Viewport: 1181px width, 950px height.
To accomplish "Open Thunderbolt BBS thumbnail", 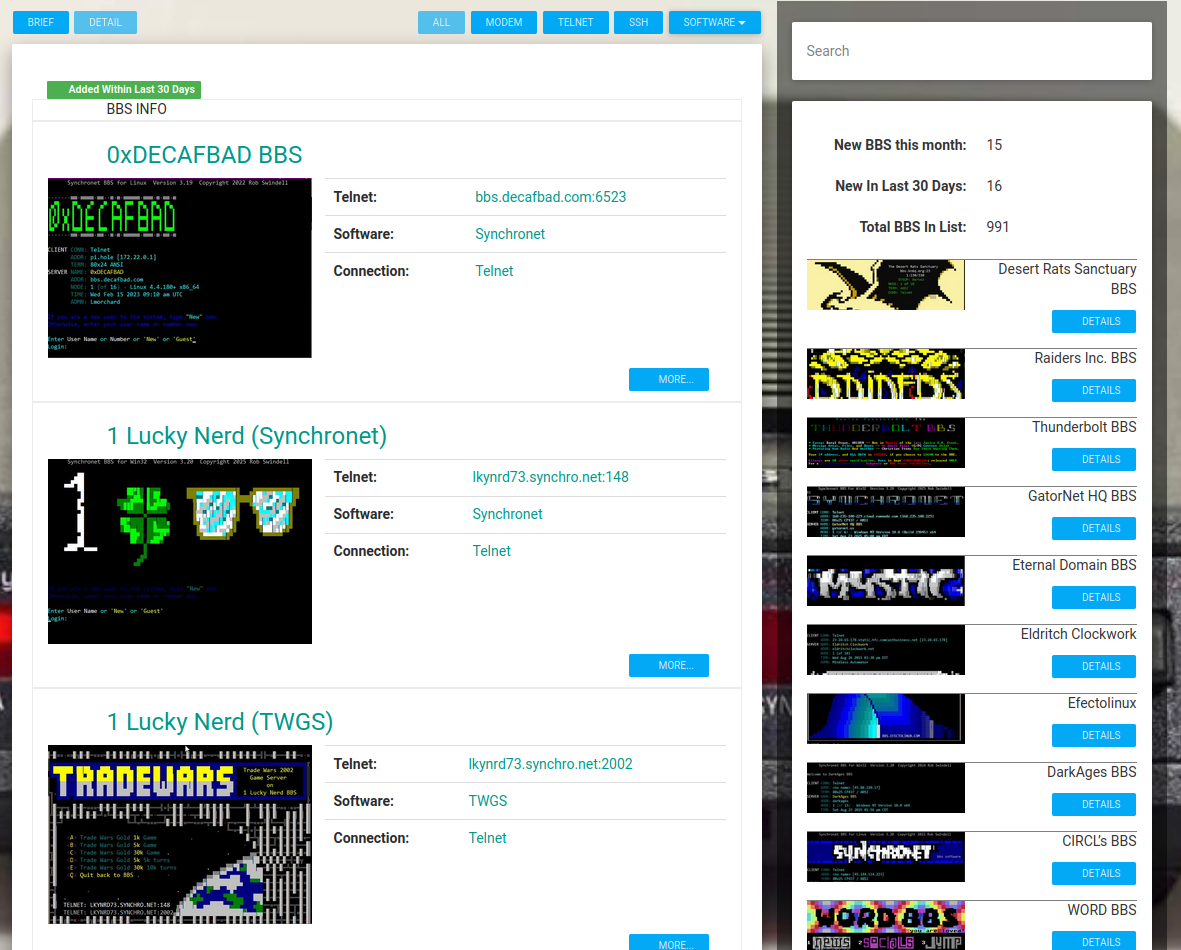I will [x=886, y=443].
